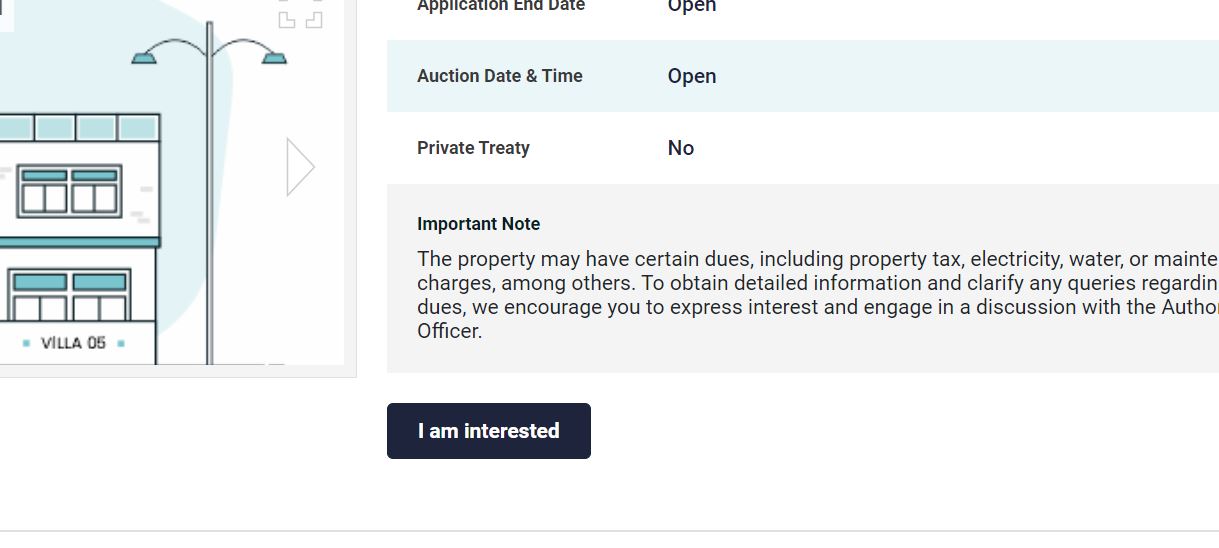Select the Auction Date & Time label
The height and width of the screenshot is (548, 1219).
click(500, 76)
